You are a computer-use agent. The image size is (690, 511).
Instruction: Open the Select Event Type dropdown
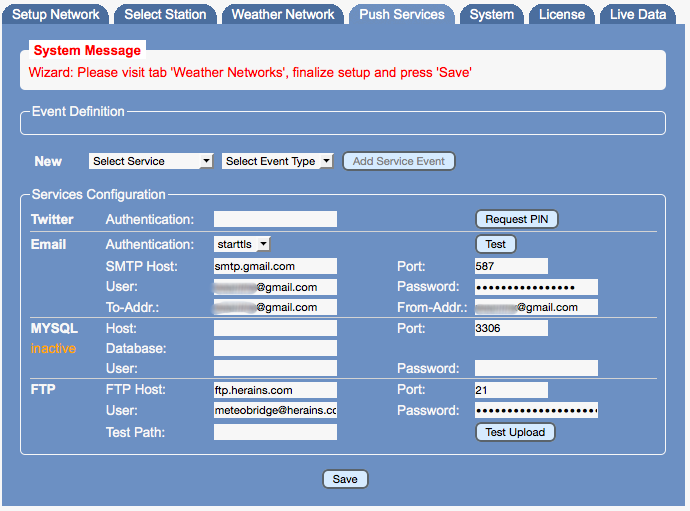(277, 161)
